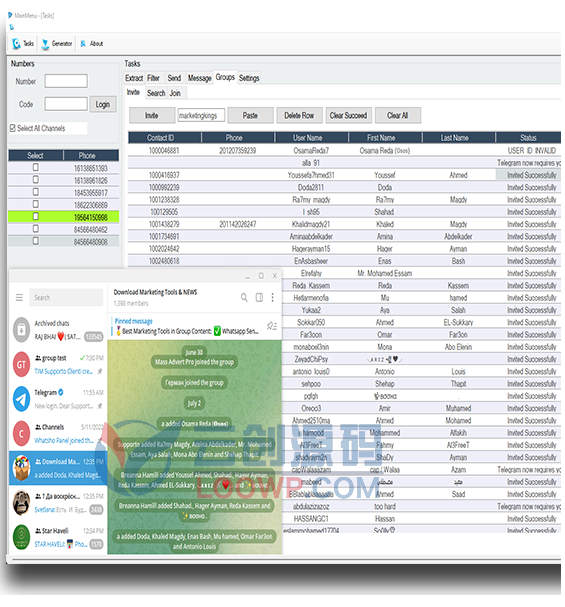The height and width of the screenshot is (607, 565).
Task: Click the Clear All button
Action: click(x=397, y=115)
